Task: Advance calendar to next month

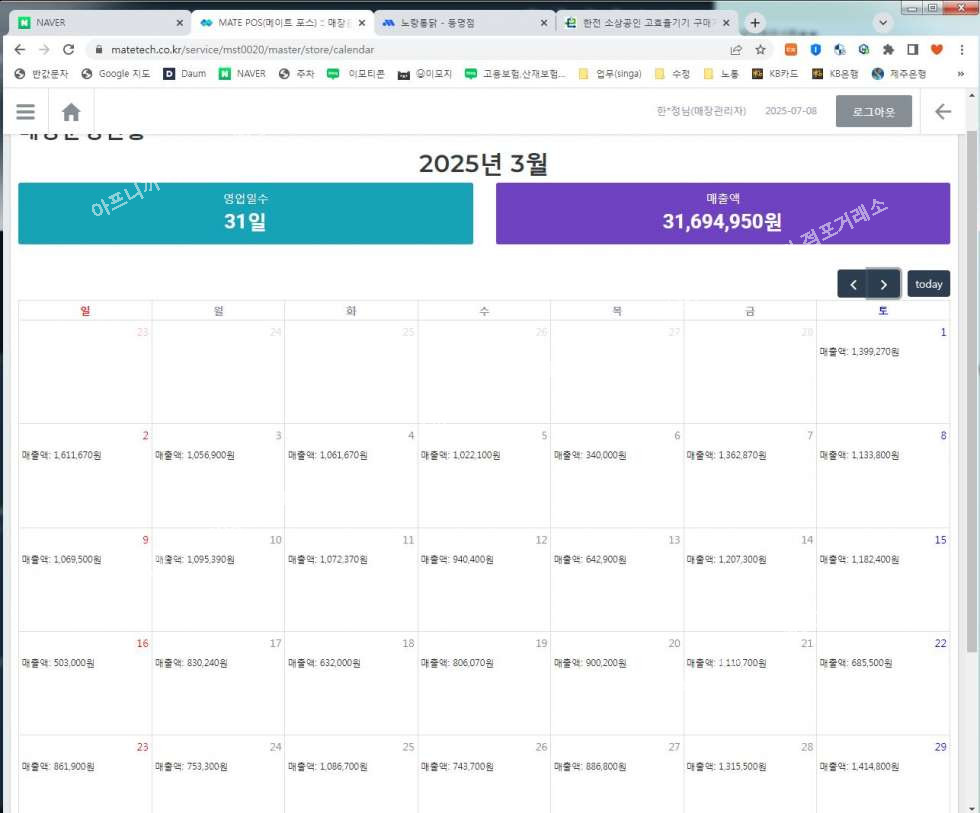Action: [x=884, y=284]
